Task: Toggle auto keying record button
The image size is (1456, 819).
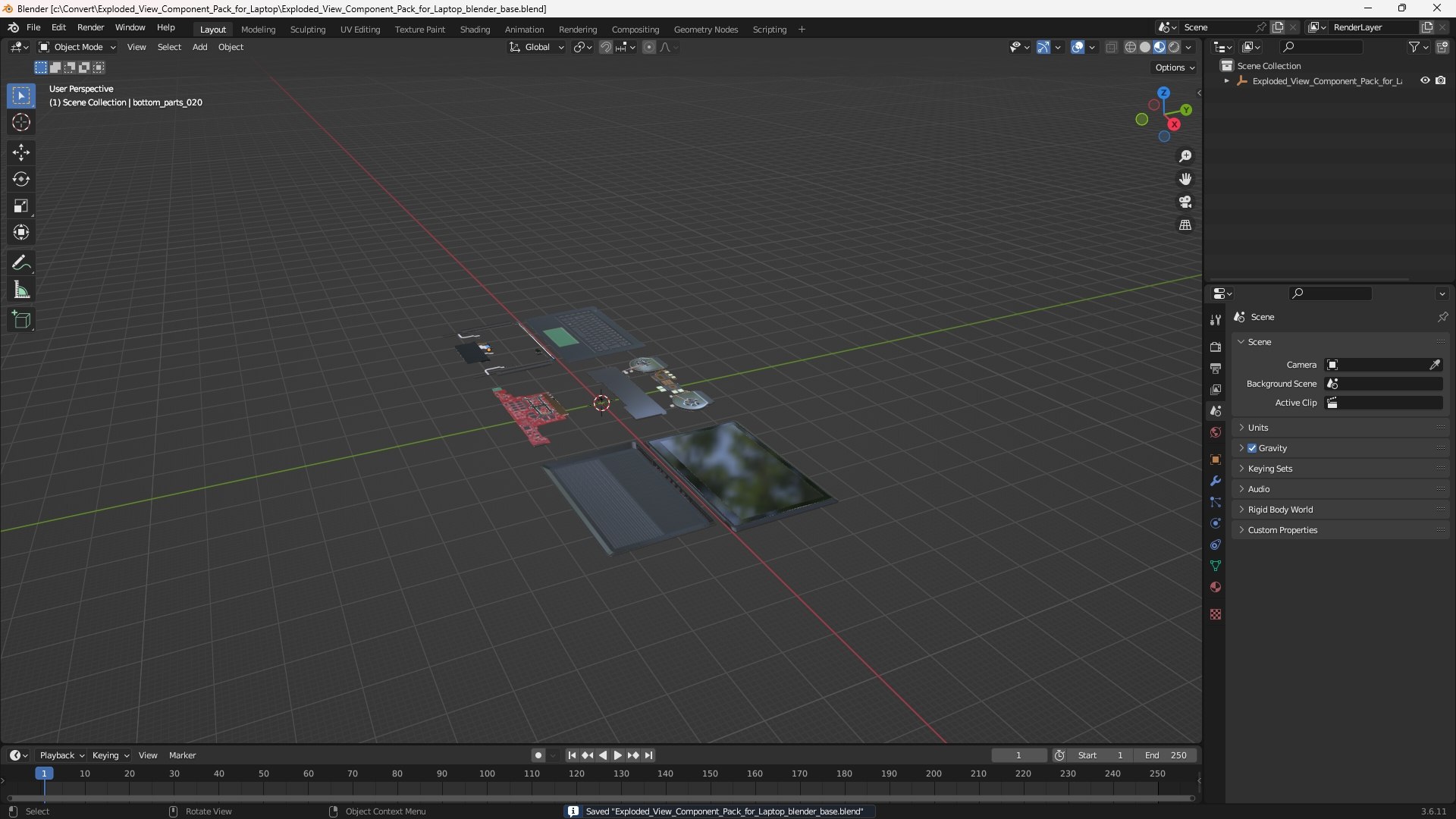Action: 538,755
